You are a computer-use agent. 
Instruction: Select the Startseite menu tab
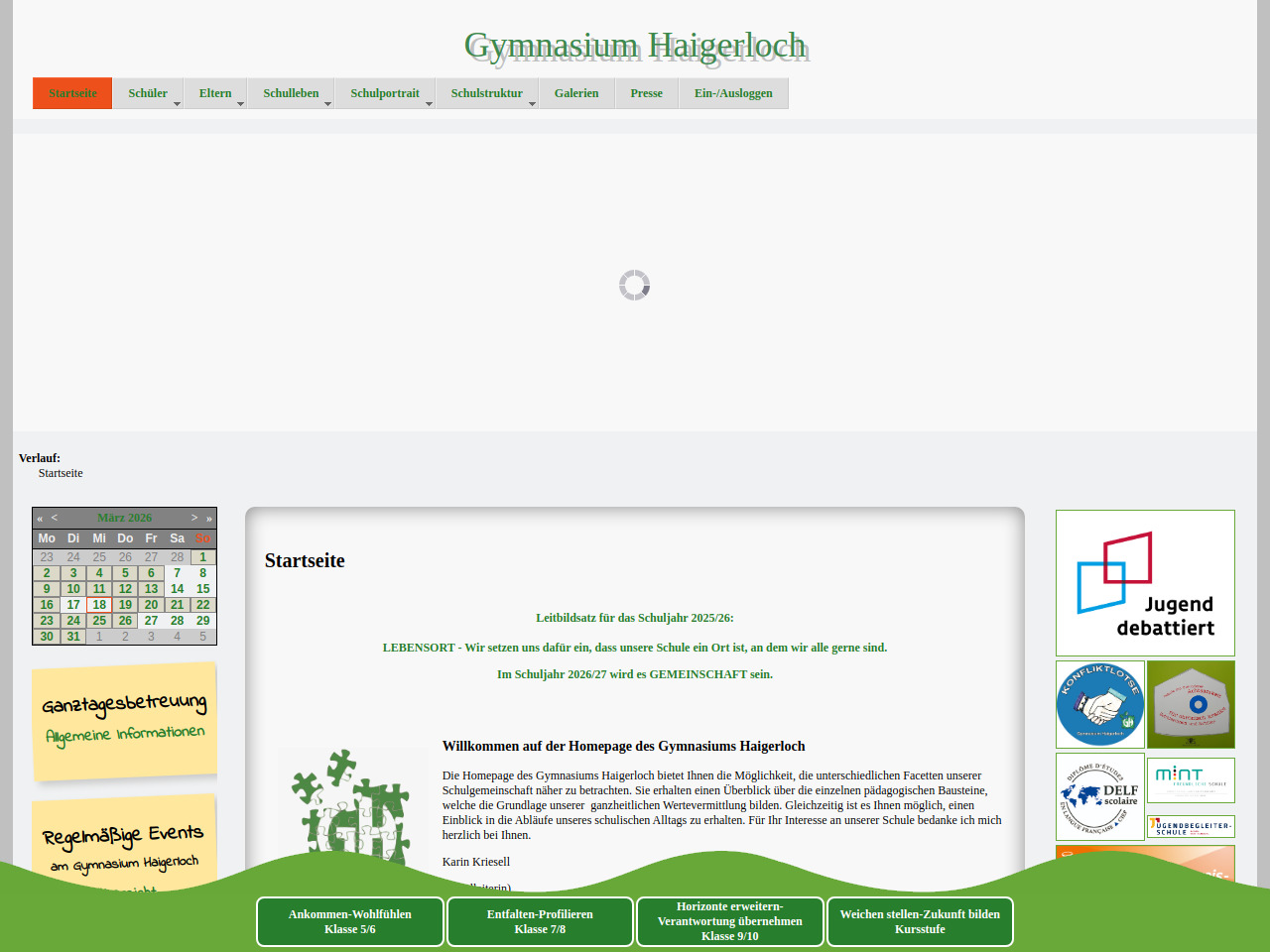(72, 93)
